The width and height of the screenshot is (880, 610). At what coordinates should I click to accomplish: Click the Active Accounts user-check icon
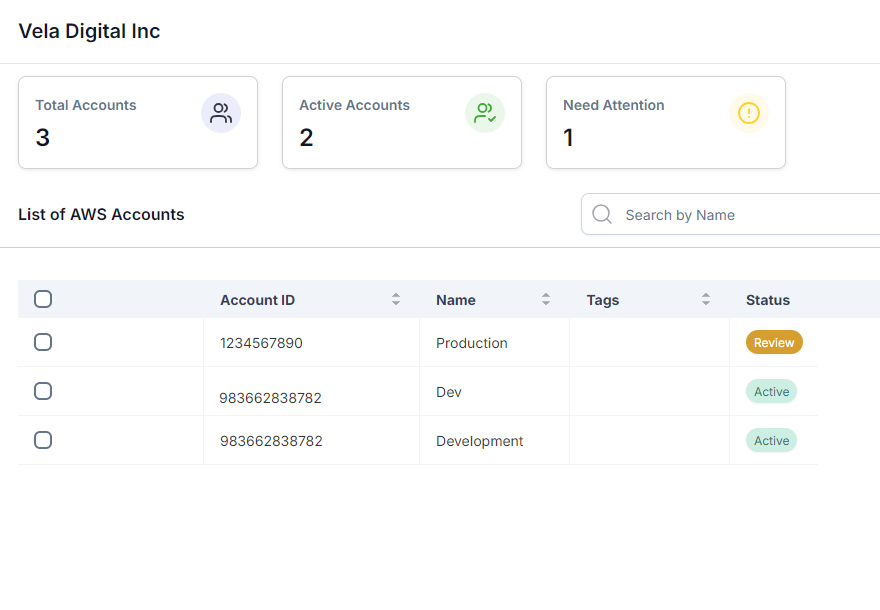point(485,113)
